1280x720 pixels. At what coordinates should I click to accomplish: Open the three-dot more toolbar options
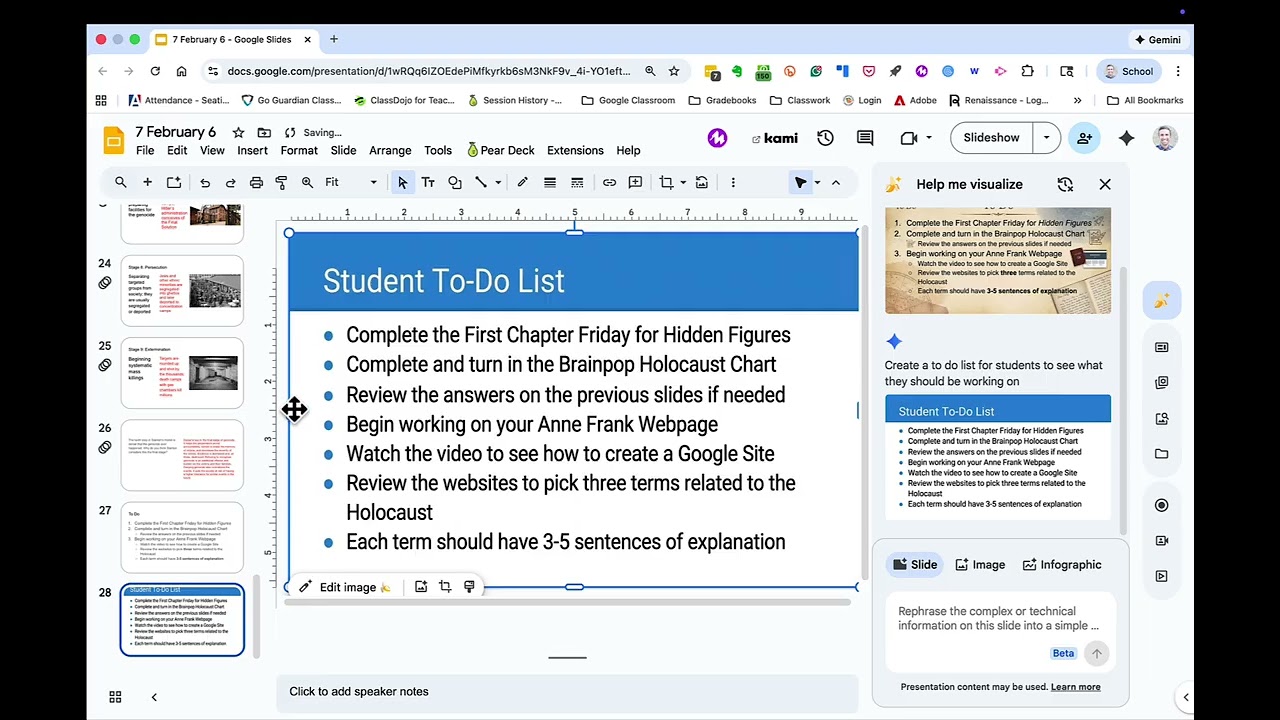(x=733, y=182)
